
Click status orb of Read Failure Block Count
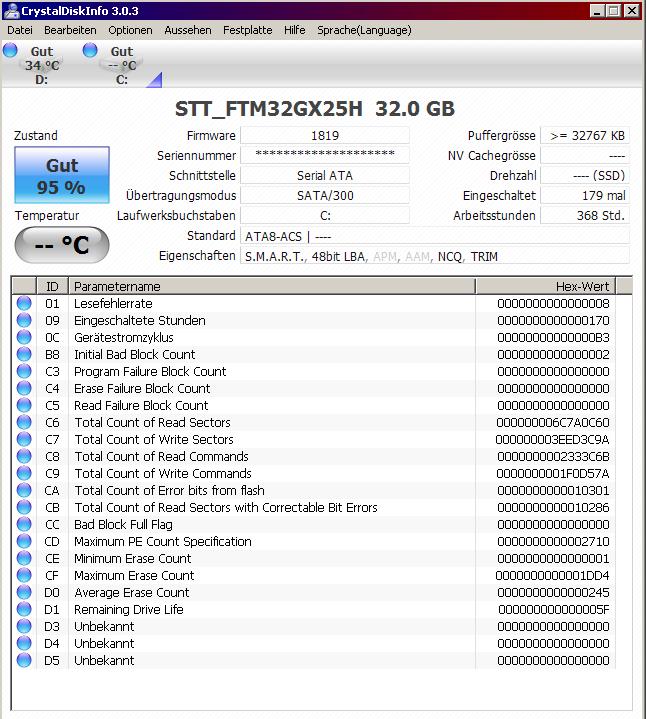click(24, 405)
